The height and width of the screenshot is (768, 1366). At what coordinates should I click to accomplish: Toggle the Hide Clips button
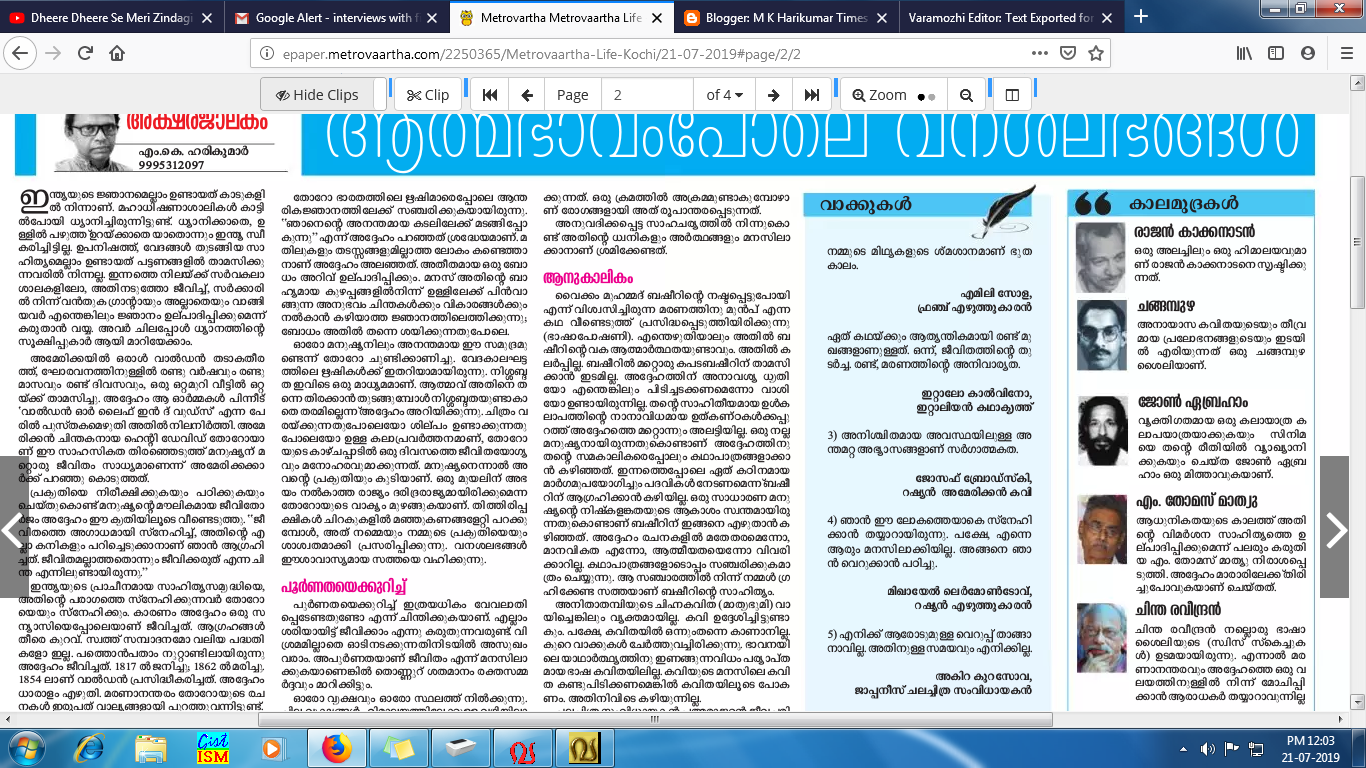(317, 95)
